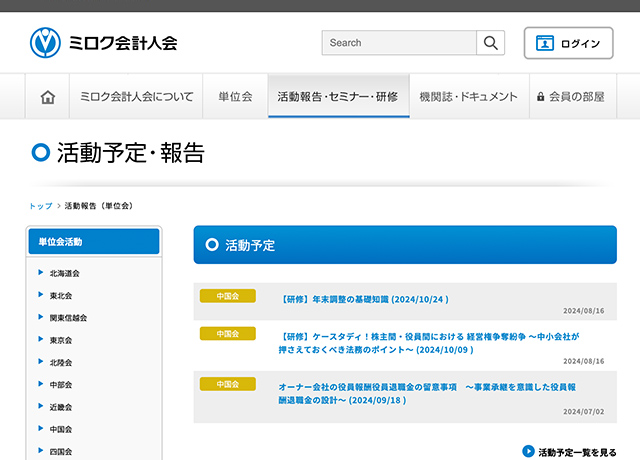This screenshot has height=460, width=640.
Task: Click 中国会 tag on 年末調整 row
Action: [x=228, y=296]
